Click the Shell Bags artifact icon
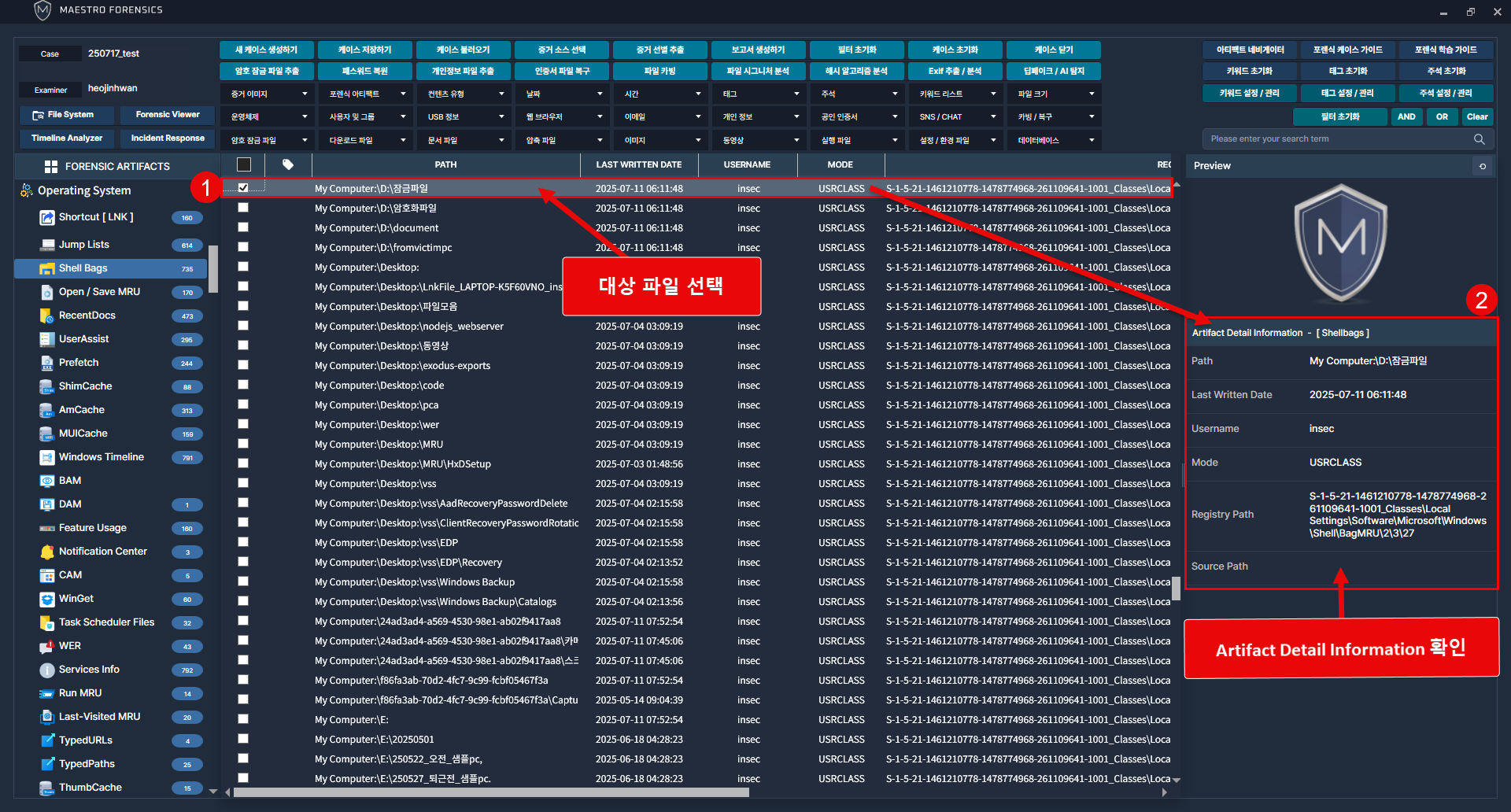 (47, 268)
